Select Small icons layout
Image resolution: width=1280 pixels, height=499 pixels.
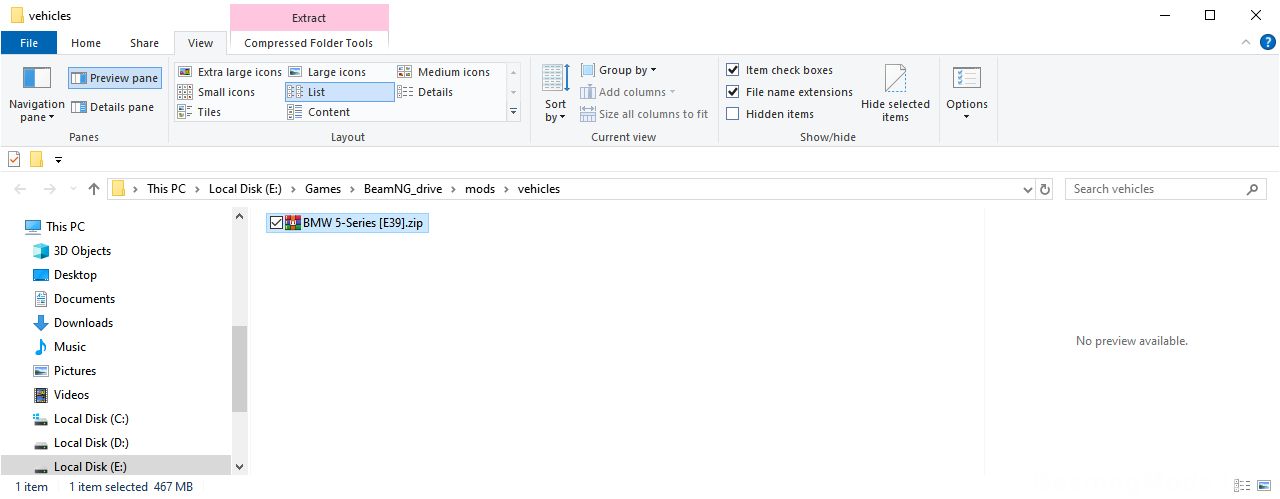point(216,92)
